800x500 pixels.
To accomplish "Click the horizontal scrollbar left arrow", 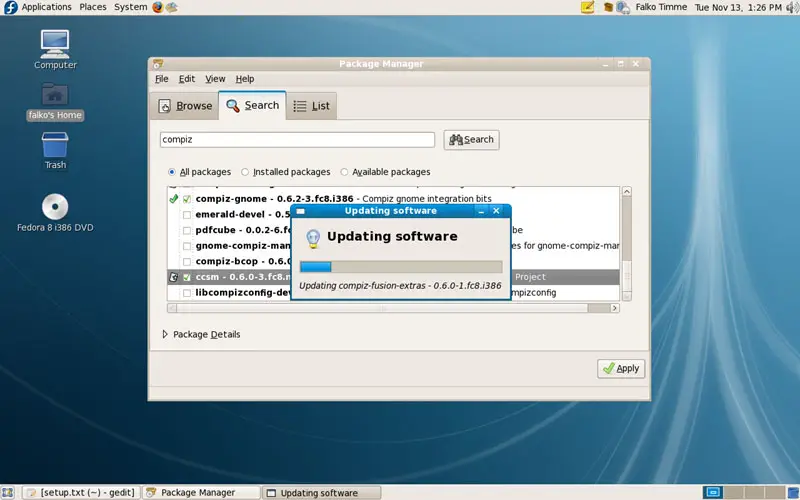I will pos(172,308).
